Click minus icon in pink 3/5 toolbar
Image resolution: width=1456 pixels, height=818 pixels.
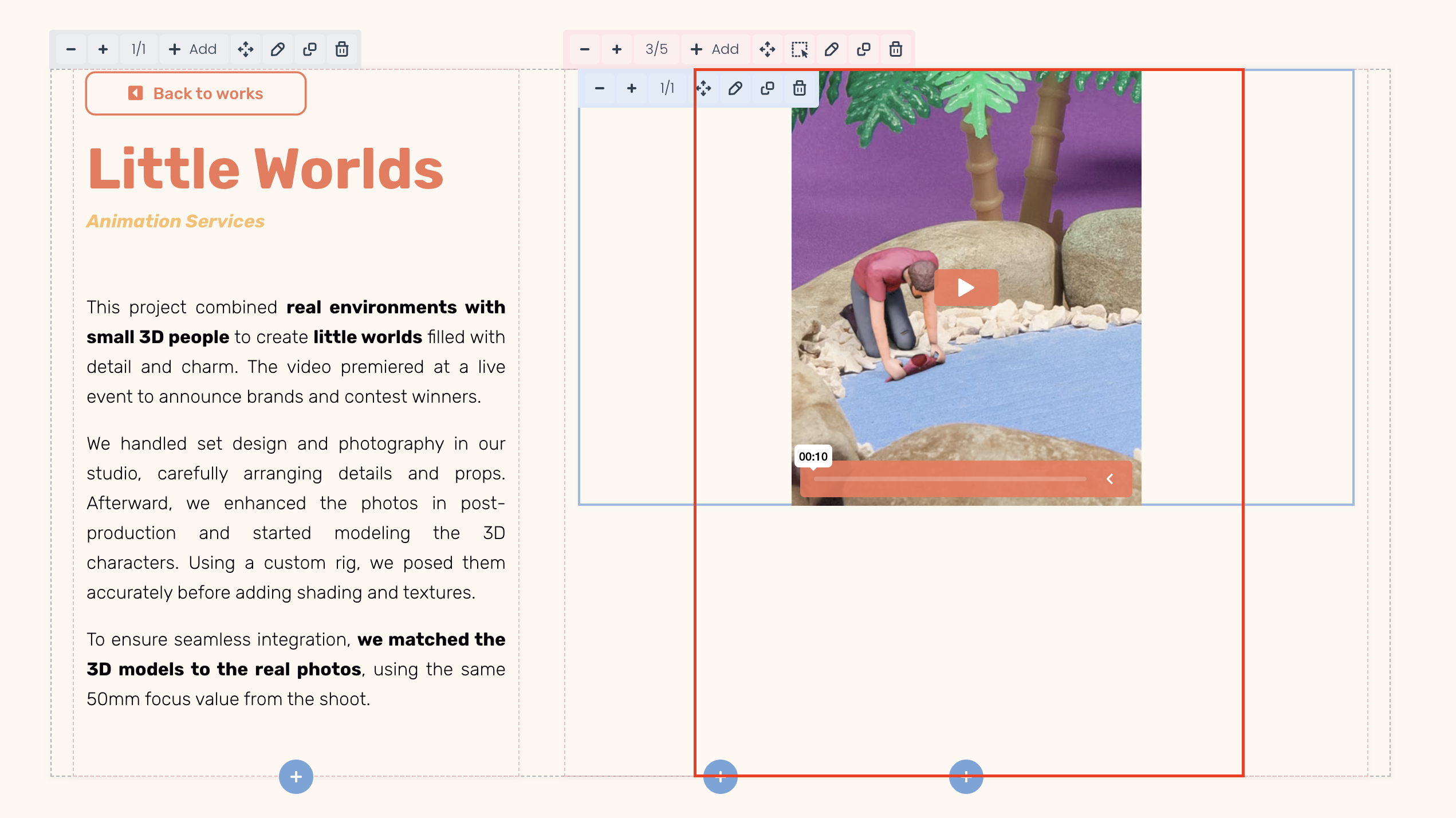click(585, 49)
